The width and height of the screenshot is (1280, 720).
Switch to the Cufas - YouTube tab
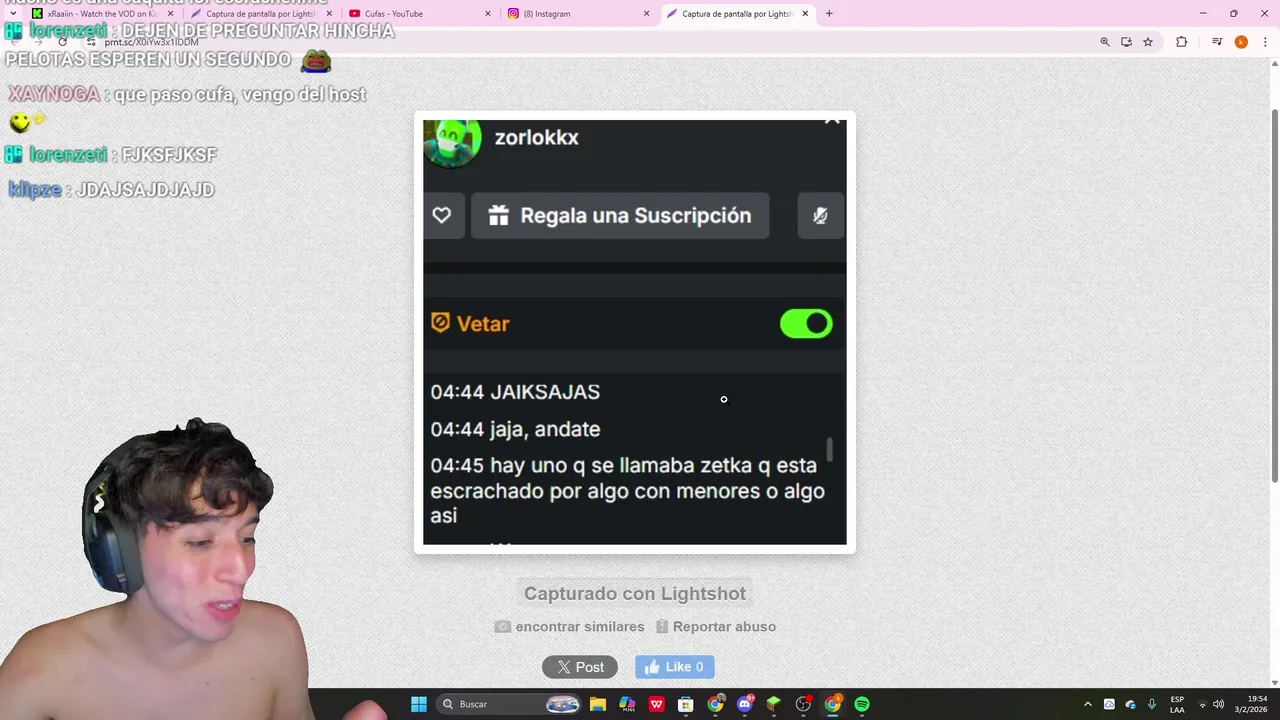[x=415, y=14]
